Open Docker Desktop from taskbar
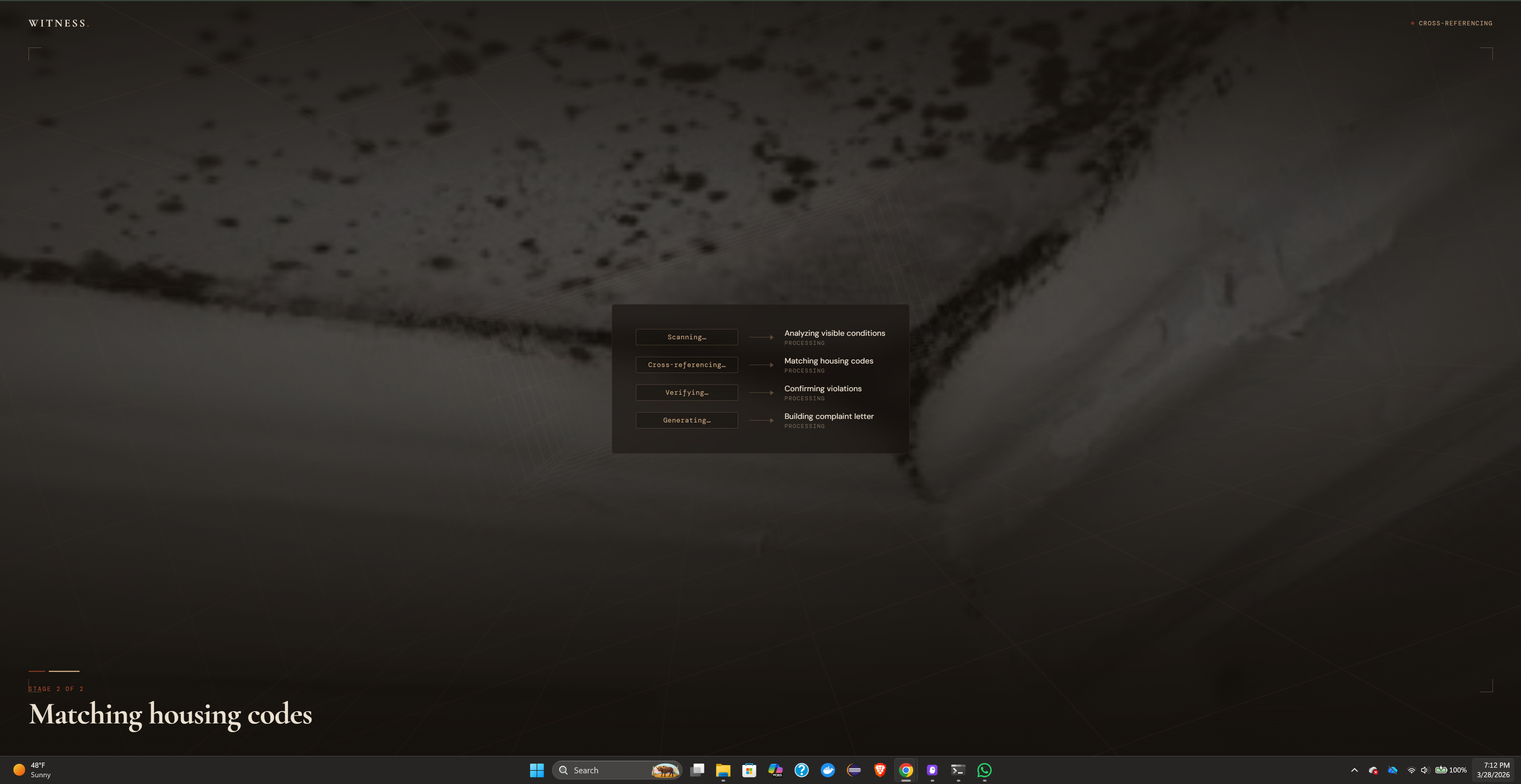The width and height of the screenshot is (1521, 784). click(828, 770)
